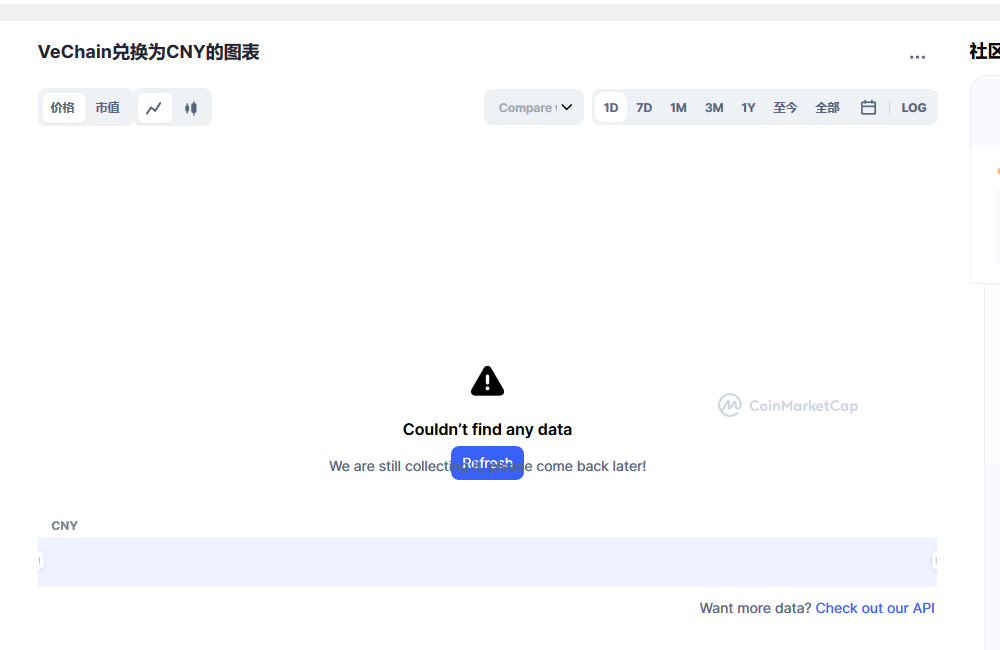Set the chart range to 1Y
The height and width of the screenshot is (650, 1000).
(748, 107)
